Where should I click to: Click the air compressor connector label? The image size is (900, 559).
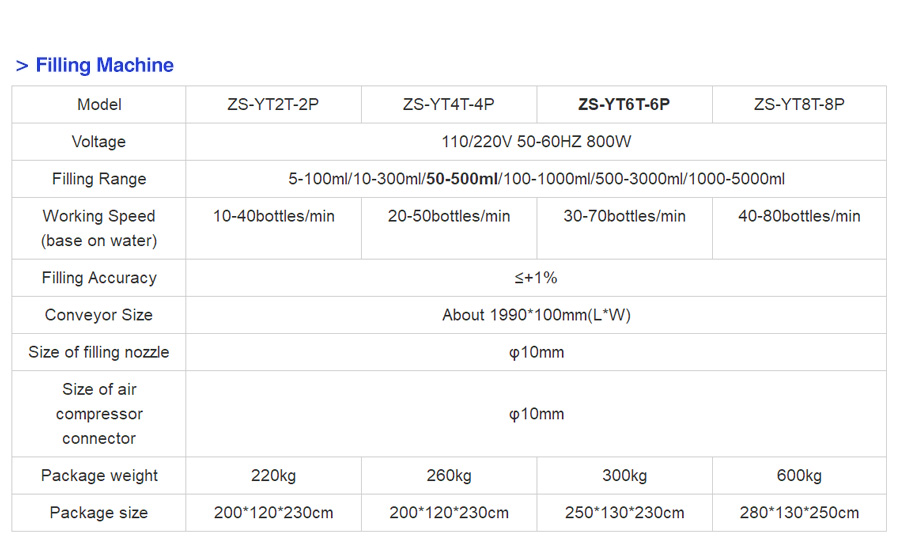point(99,414)
